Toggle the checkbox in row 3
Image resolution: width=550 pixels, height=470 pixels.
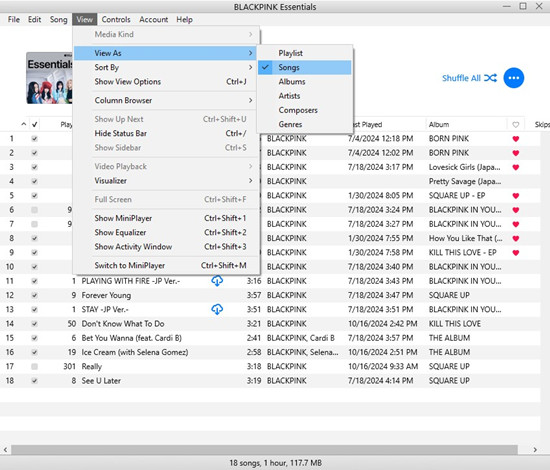pos(34,167)
